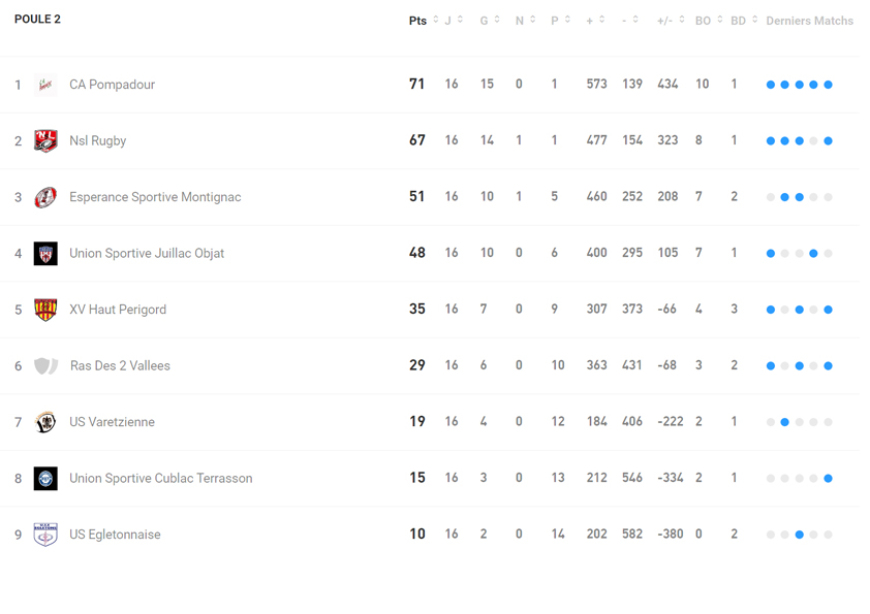Viewport: 870px width, 614px height.
Task: Sort the table by BD column
Action: [743, 21]
